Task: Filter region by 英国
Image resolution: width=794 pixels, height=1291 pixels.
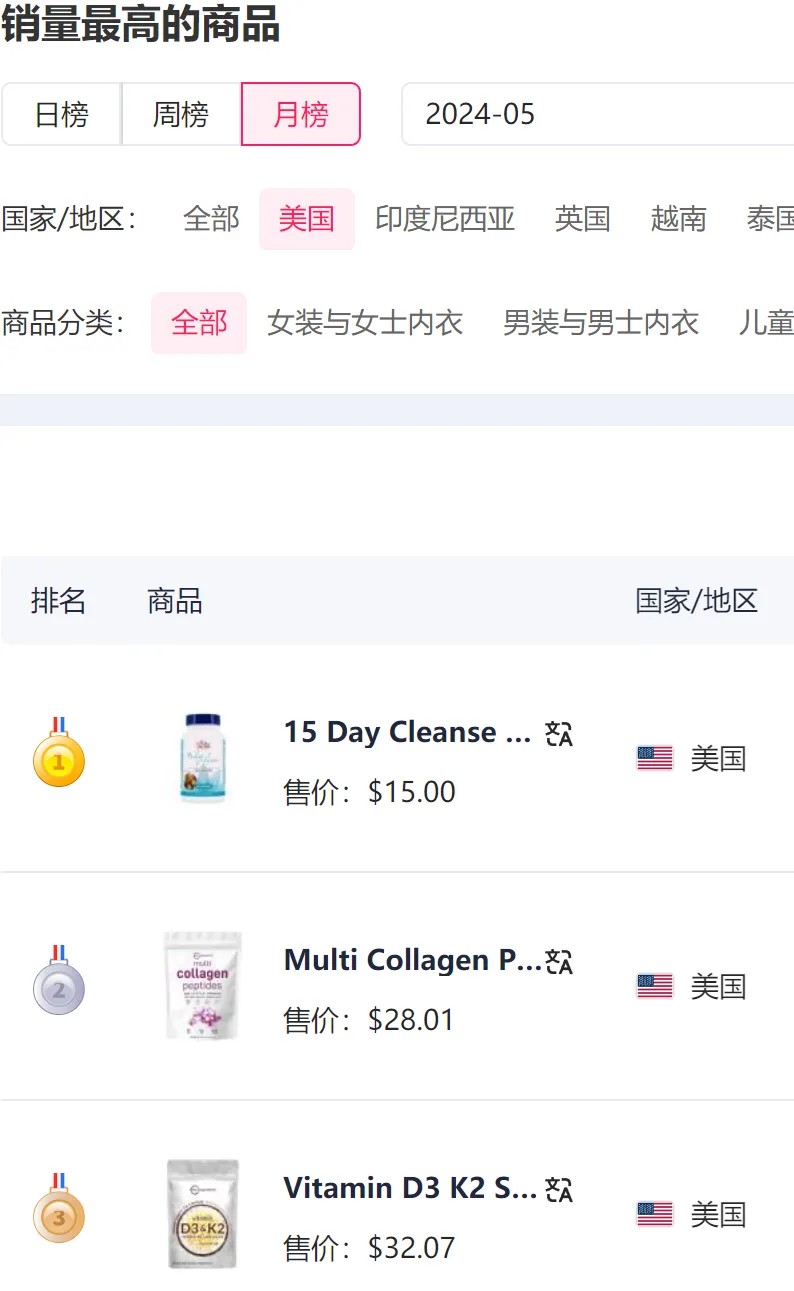Action: [583, 219]
